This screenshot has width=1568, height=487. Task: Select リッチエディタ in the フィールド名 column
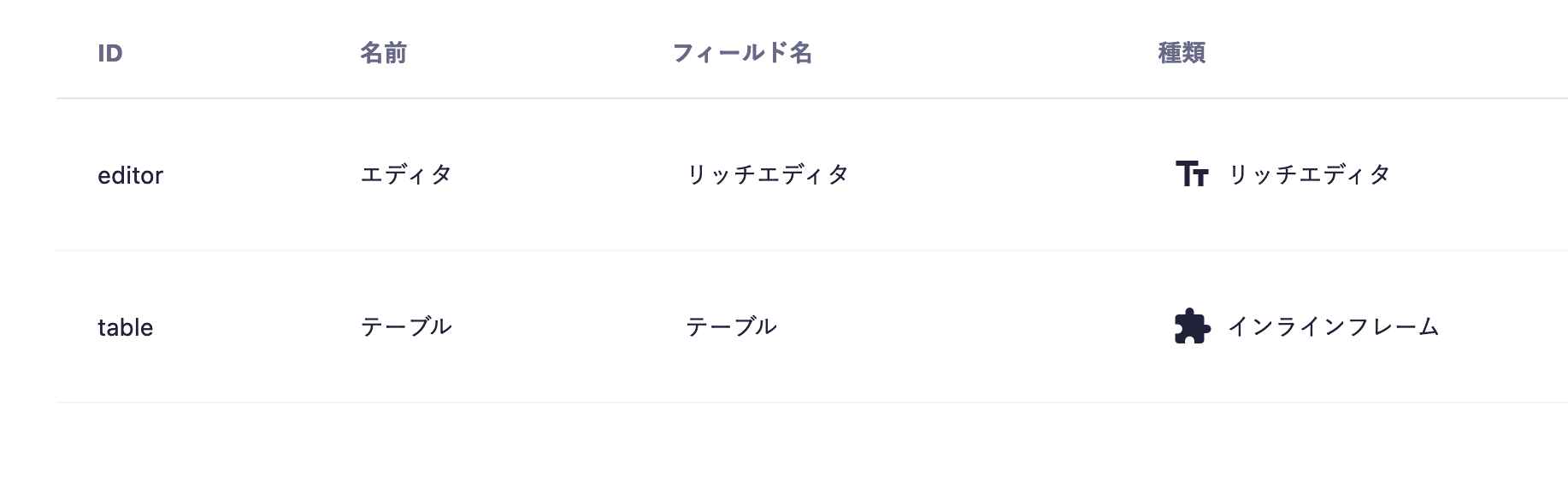pos(768,174)
